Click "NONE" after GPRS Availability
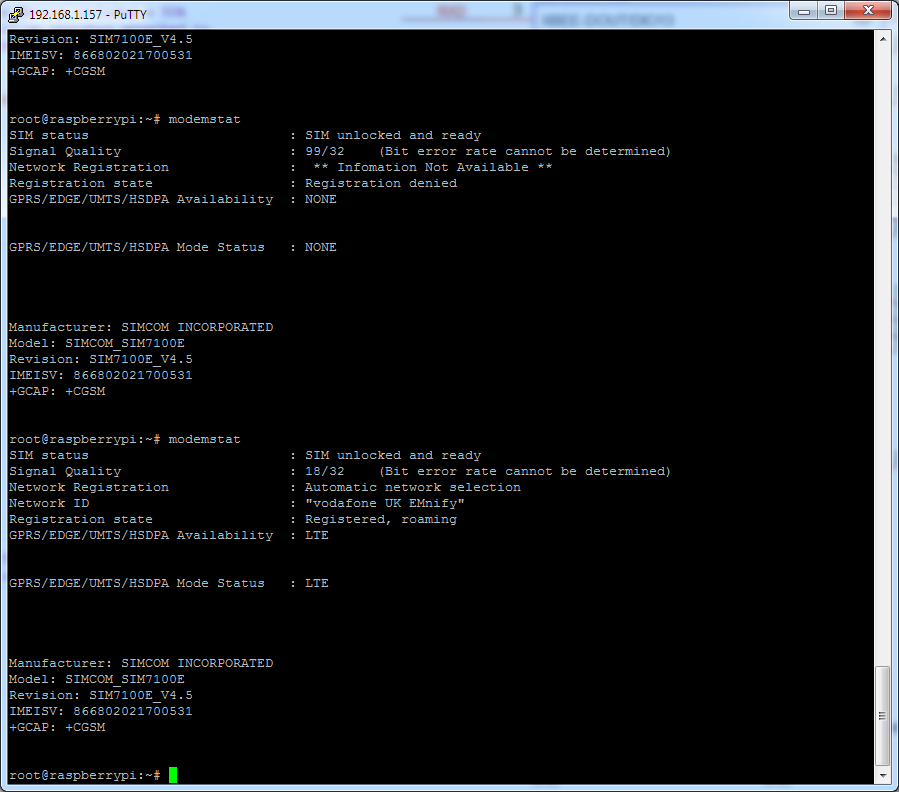This screenshot has height=792, width=899. 320,199
